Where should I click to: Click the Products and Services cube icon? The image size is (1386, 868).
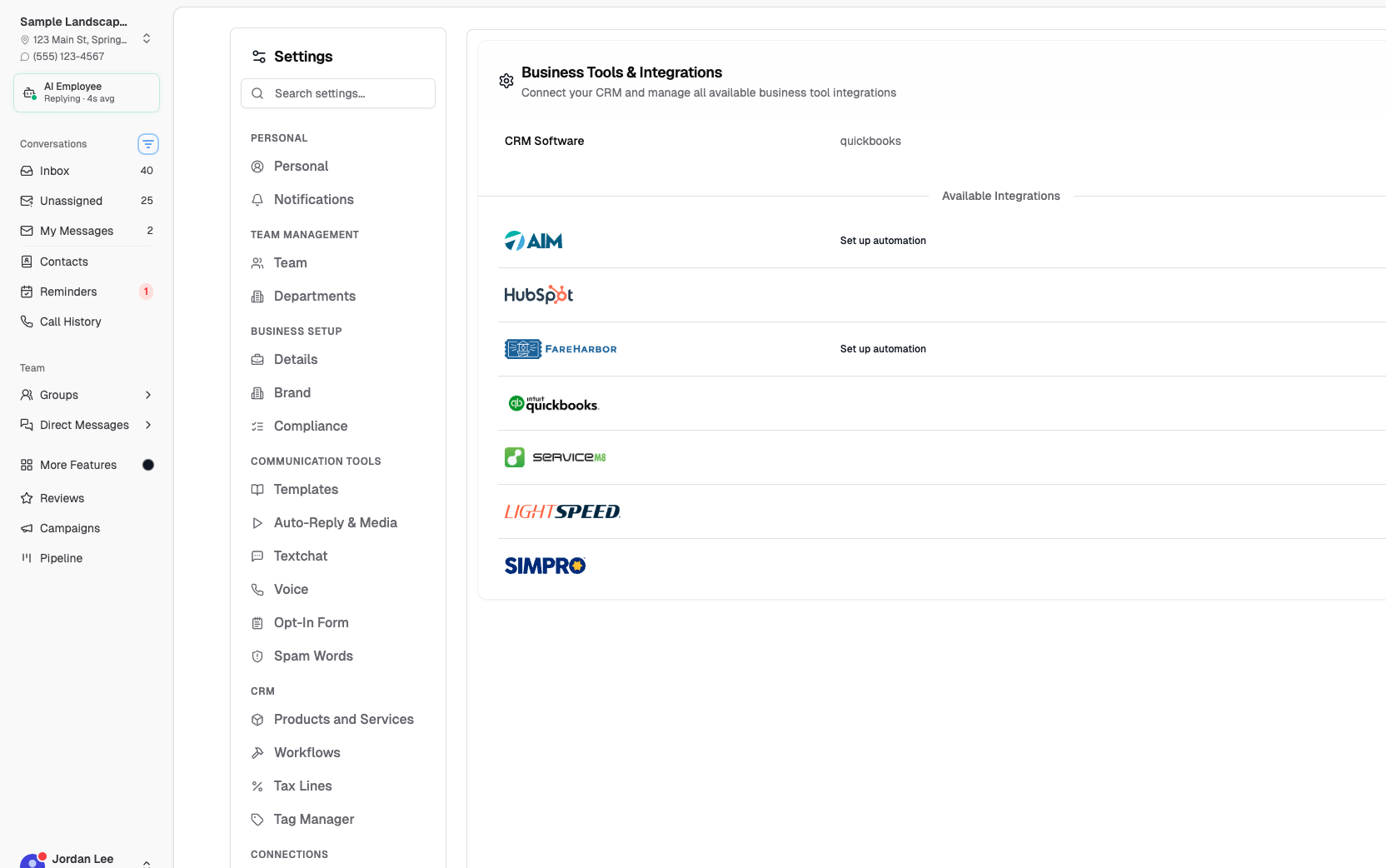click(257, 720)
